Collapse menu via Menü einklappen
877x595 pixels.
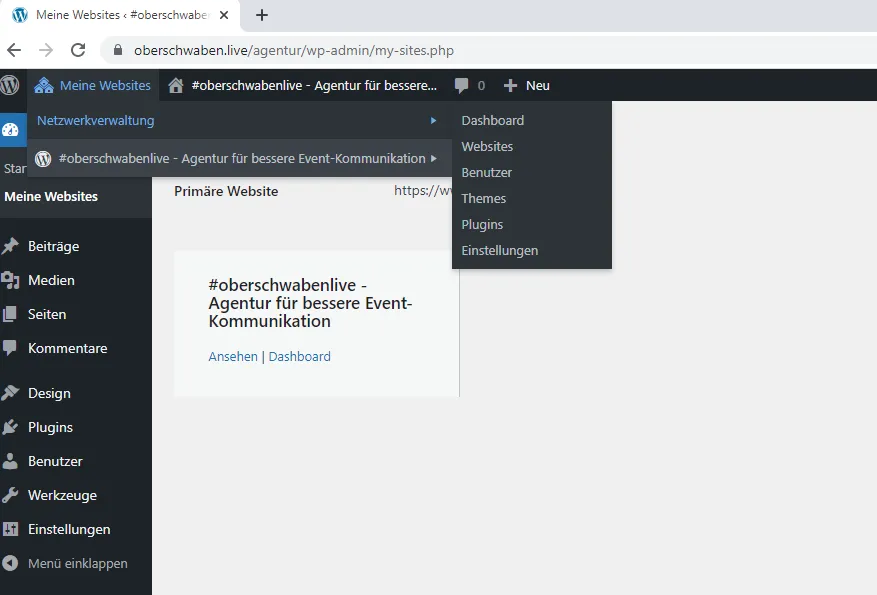pos(78,564)
